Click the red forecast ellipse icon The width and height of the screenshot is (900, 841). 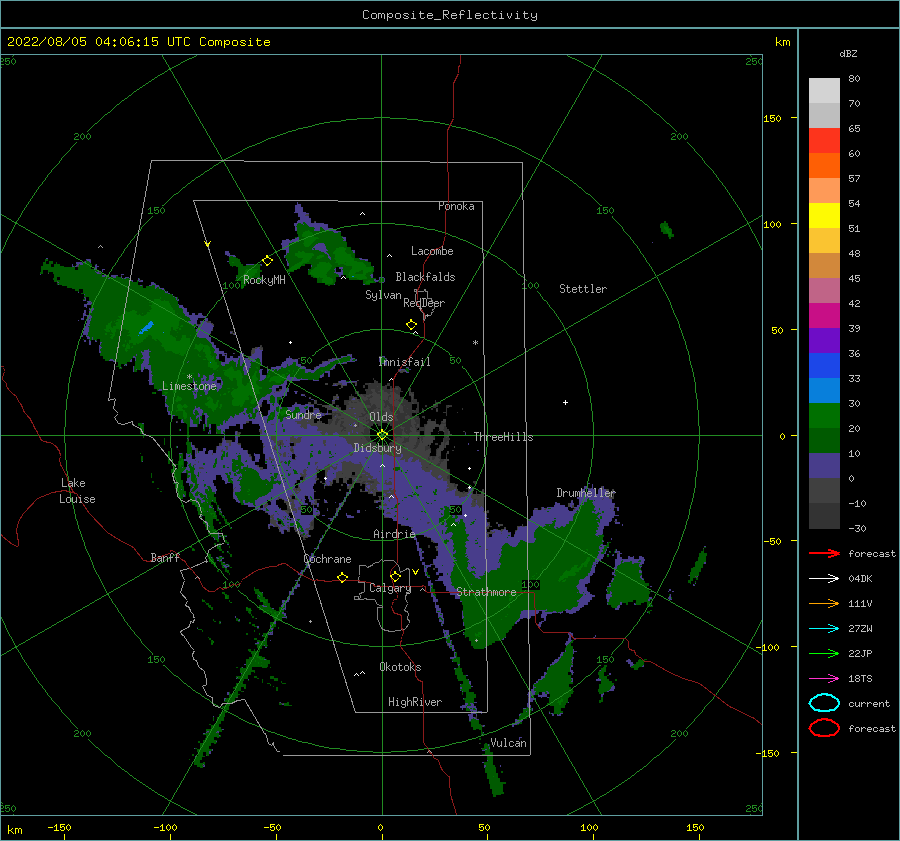coord(824,728)
